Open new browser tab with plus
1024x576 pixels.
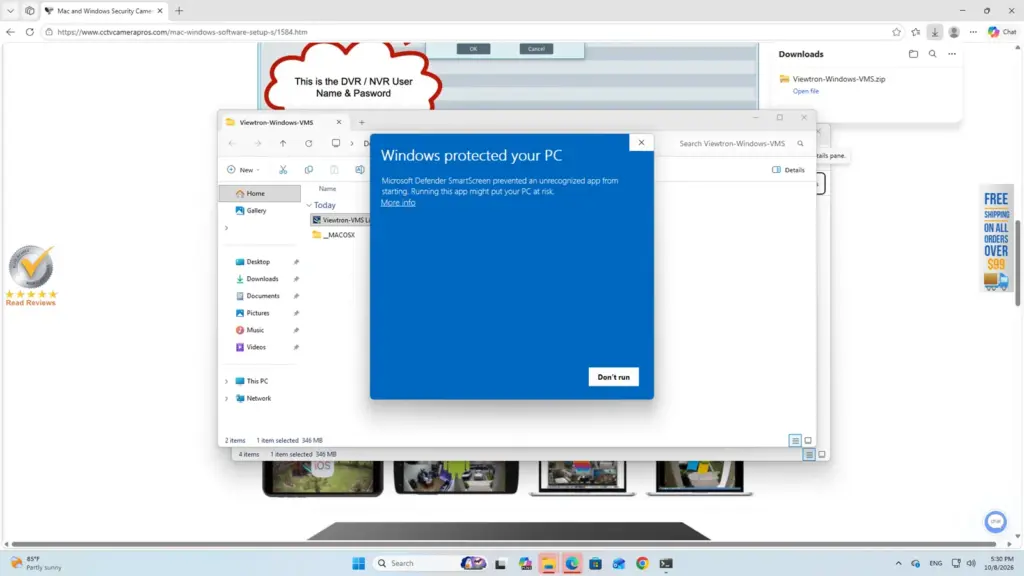pos(179,11)
